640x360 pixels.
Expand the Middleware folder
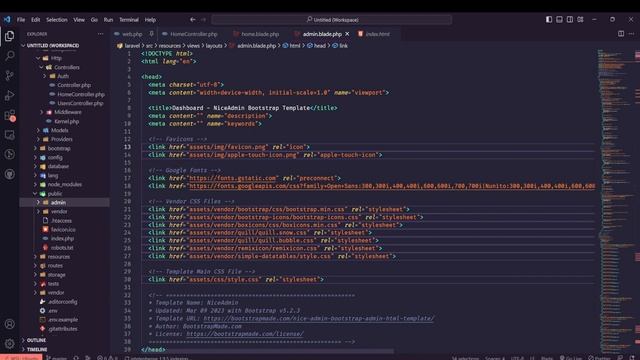pyautogui.click(x=42, y=112)
